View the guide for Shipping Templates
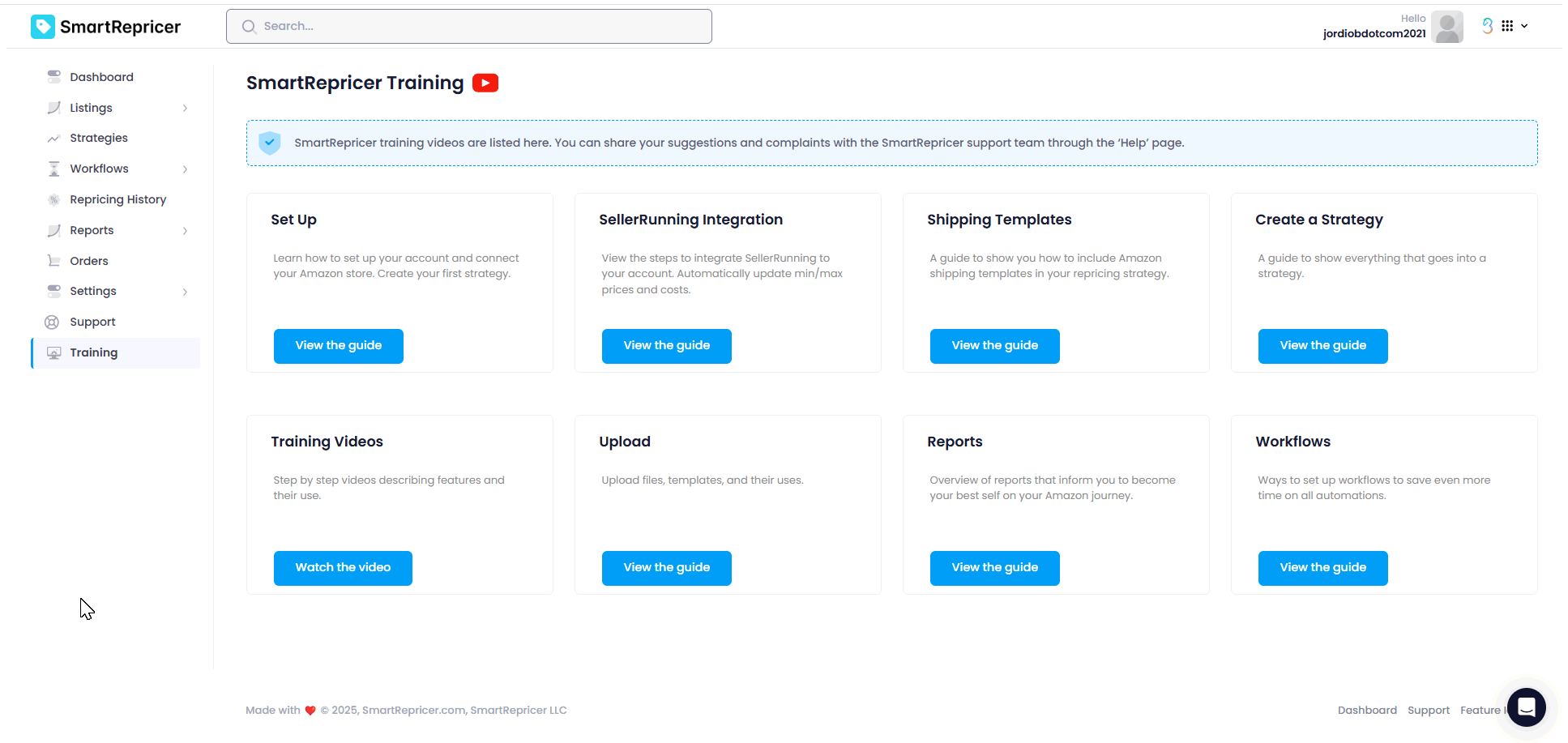 point(995,346)
